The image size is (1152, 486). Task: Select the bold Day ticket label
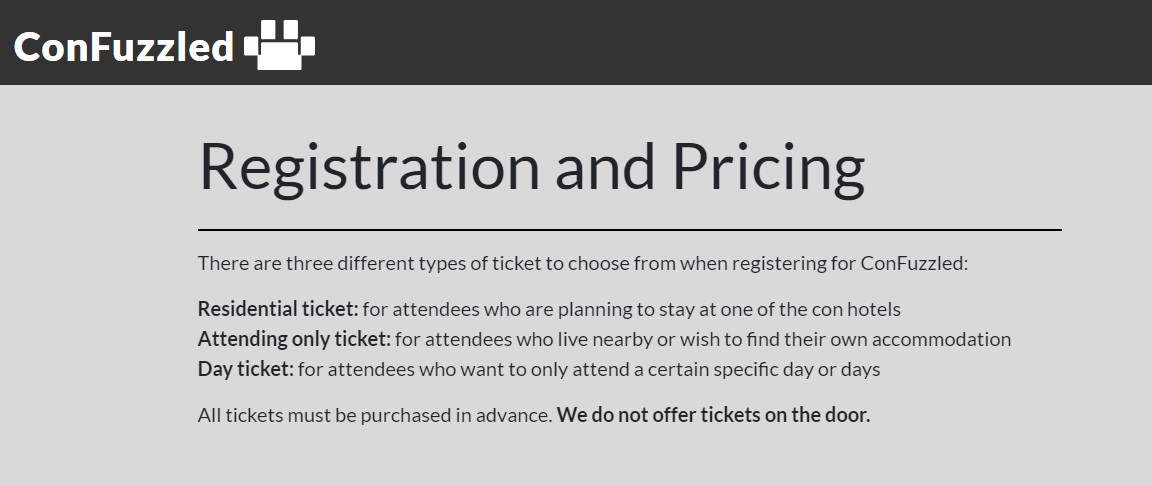coord(245,369)
